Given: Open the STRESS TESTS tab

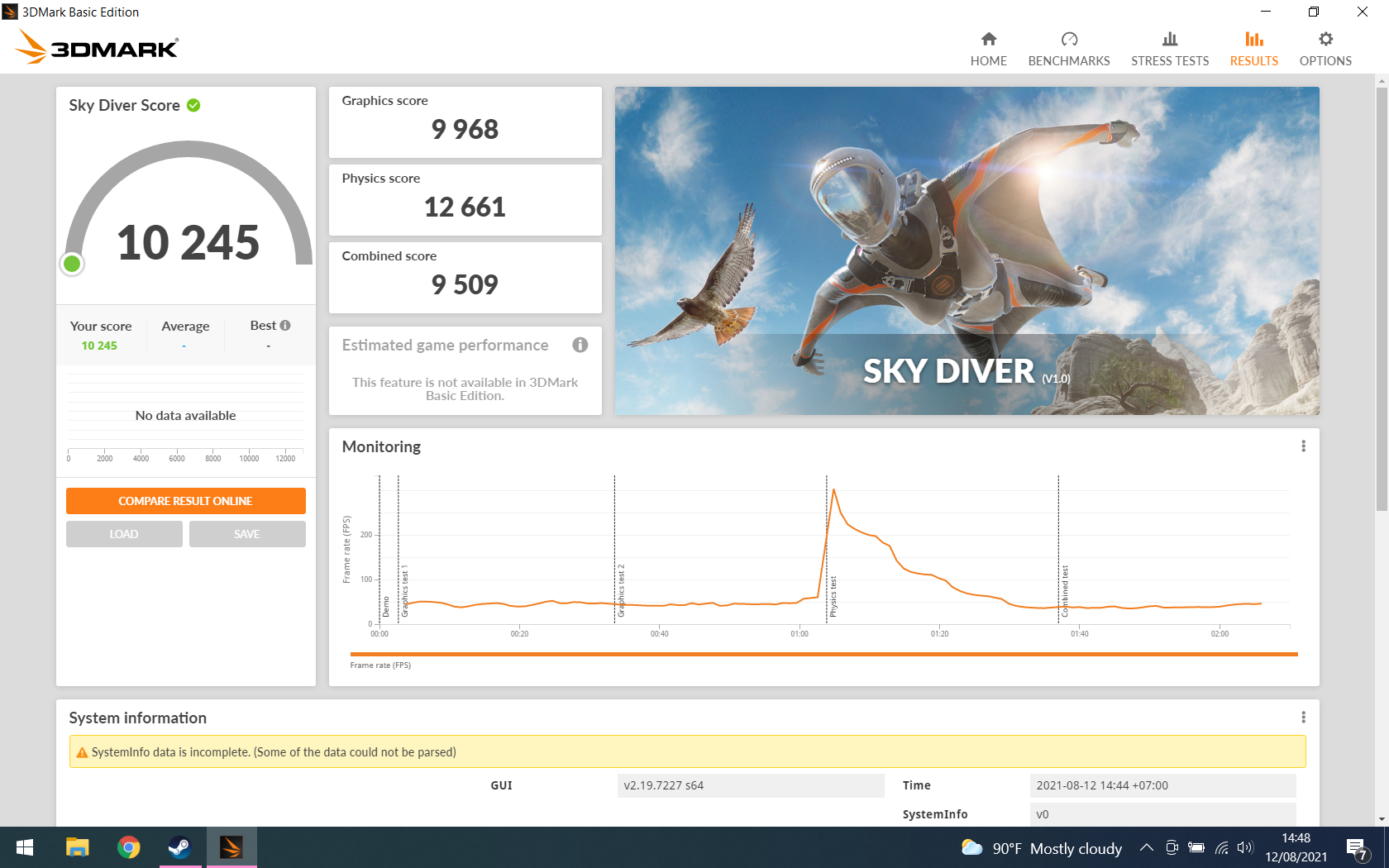Looking at the screenshot, I should coord(1169,50).
